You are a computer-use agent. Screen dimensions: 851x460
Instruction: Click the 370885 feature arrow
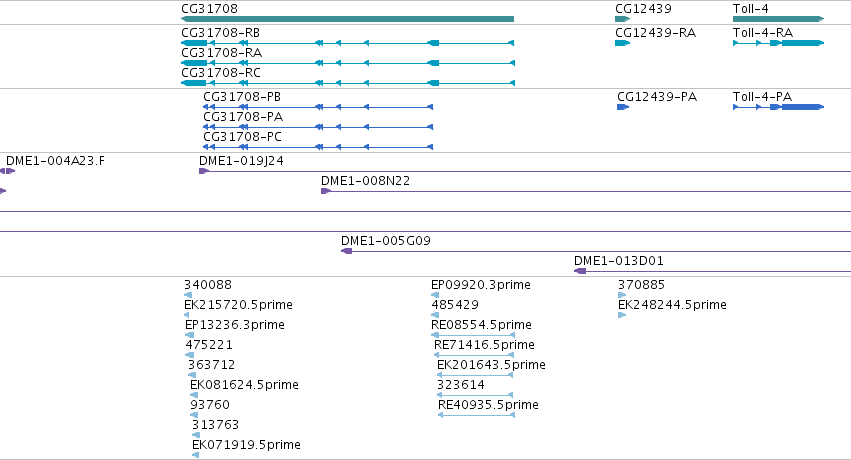click(x=622, y=295)
